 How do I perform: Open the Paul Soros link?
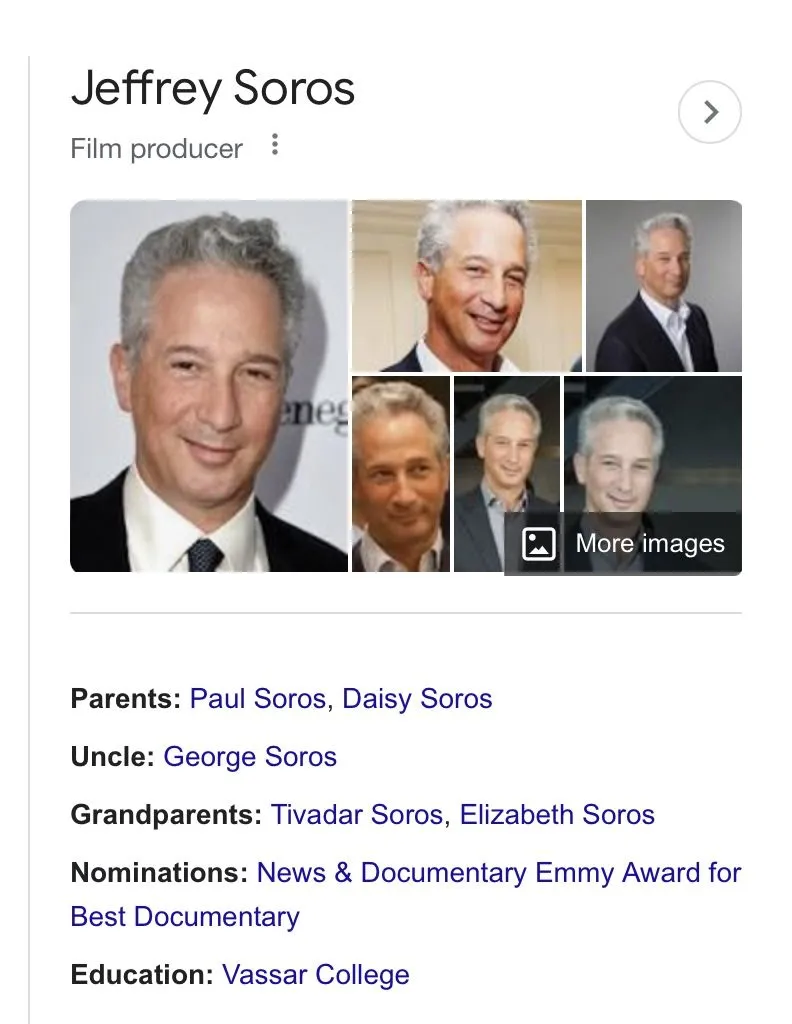coord(257,698)
